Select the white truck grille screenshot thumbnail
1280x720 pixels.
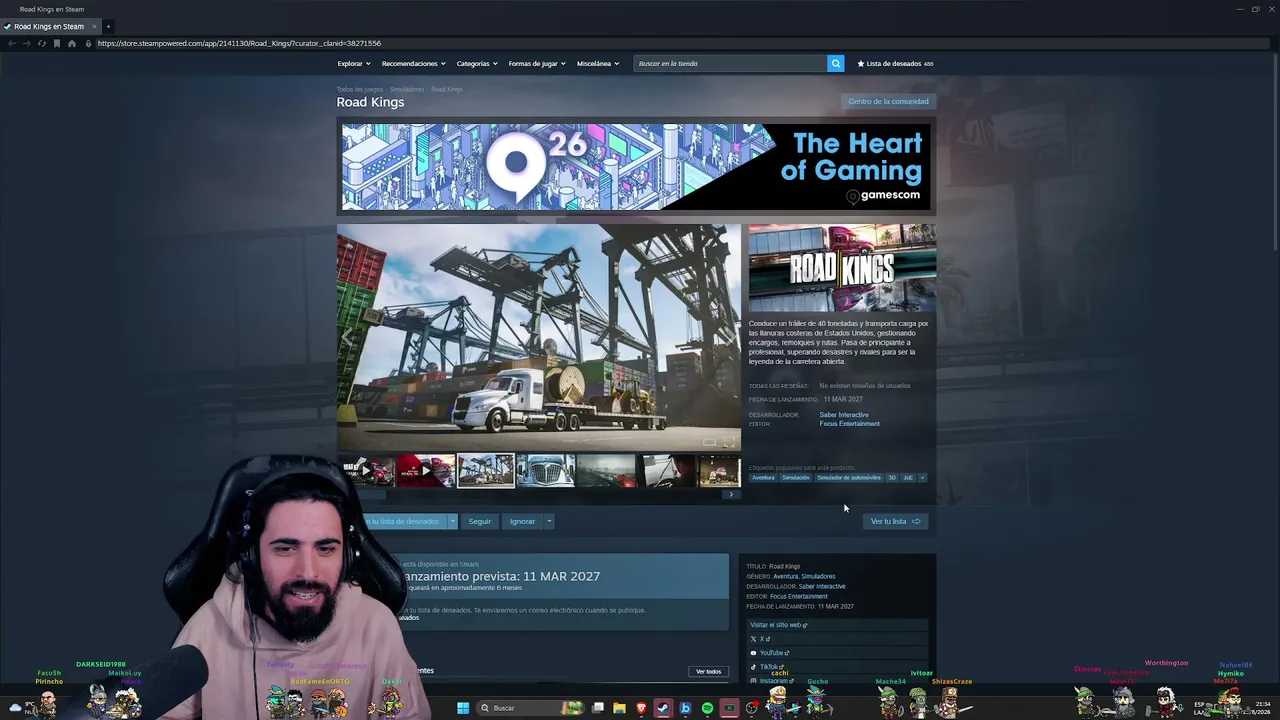[x=546, y=470]
